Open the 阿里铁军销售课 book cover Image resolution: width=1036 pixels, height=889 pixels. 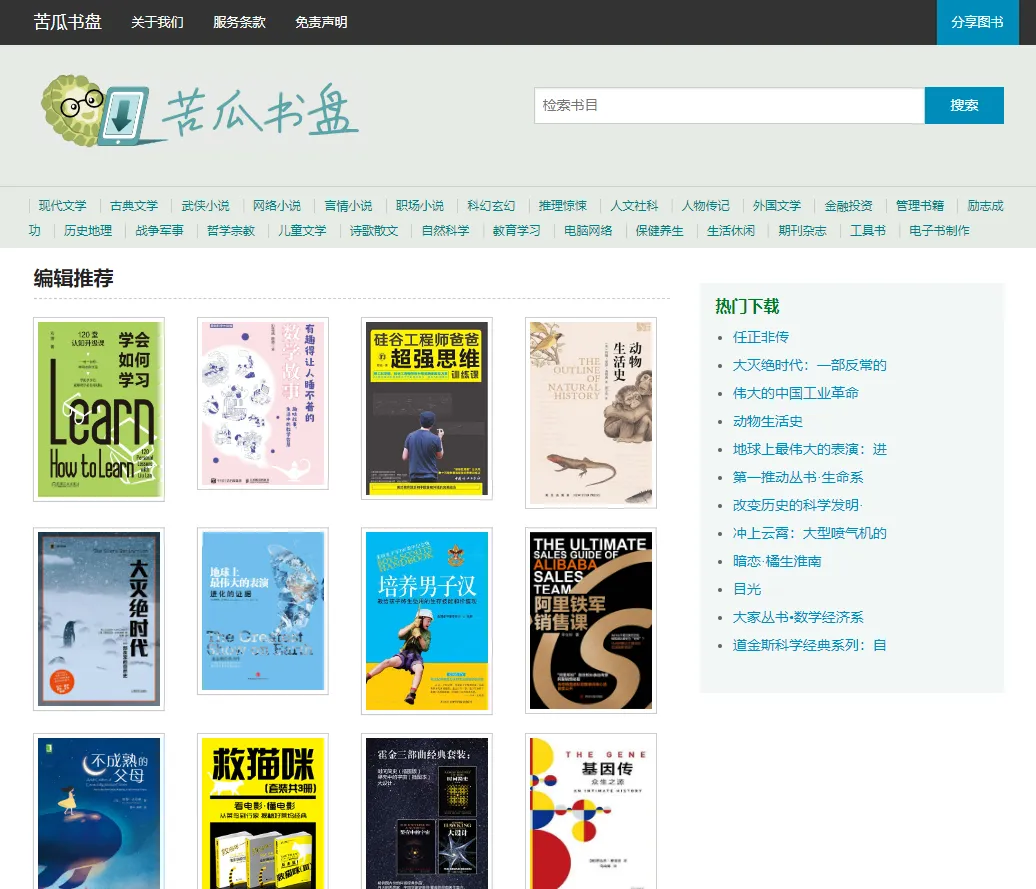point(591,621)
